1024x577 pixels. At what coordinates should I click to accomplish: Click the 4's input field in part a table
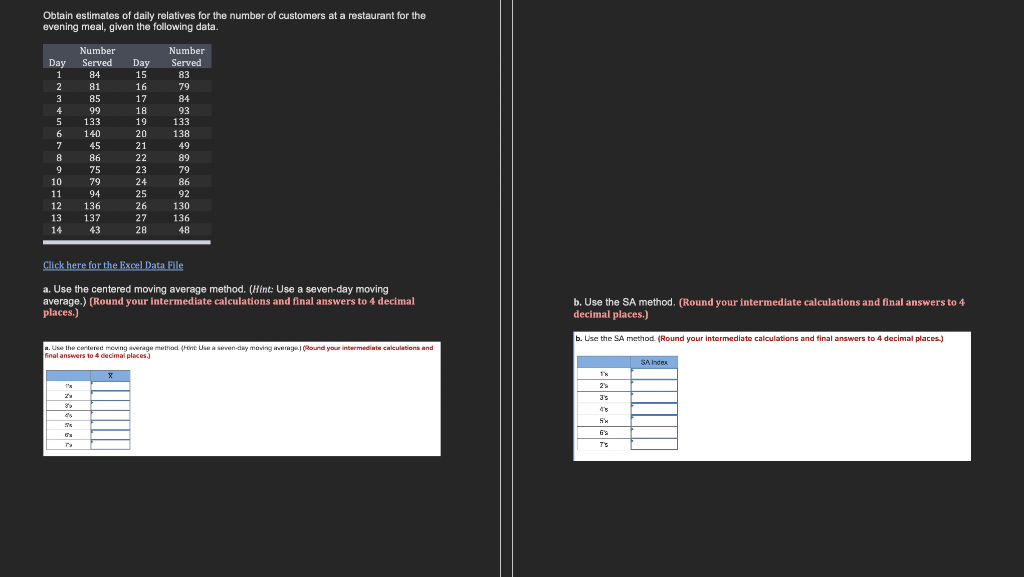coord(110,415)
